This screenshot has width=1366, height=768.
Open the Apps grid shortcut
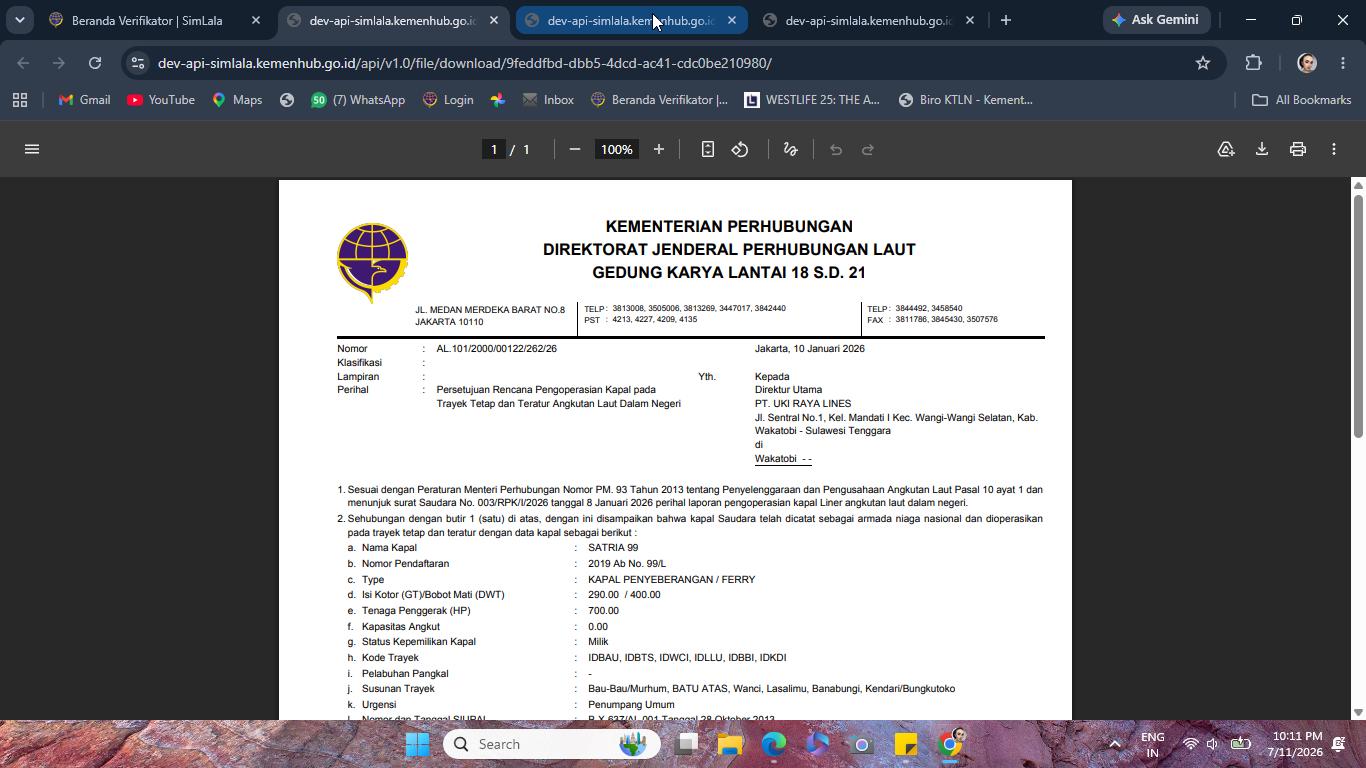[x=20, y=100]
